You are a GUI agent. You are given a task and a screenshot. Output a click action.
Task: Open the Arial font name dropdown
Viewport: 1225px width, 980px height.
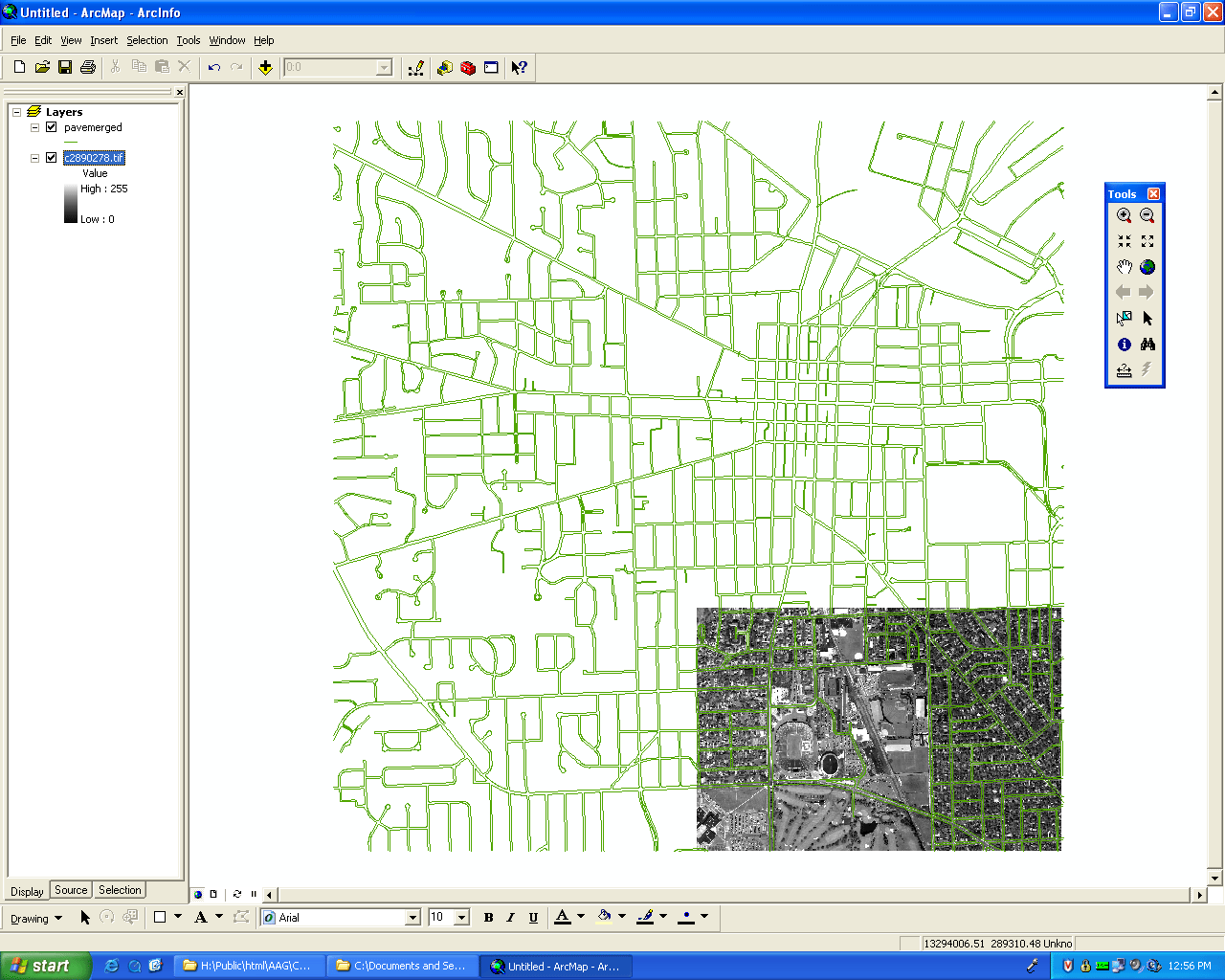pos(412,917)
